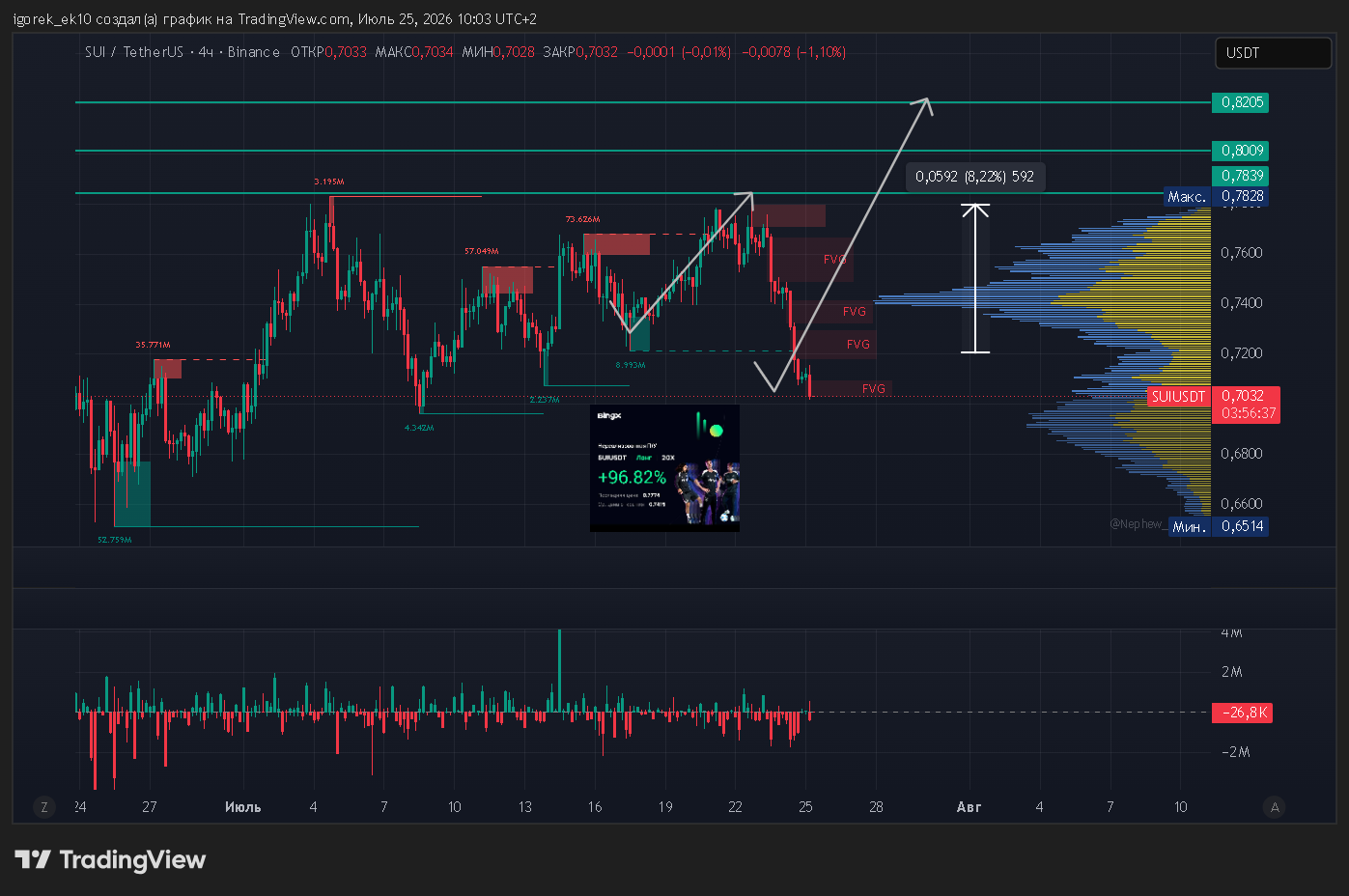Click the 73.626M volume annotation
The height and width of the screenshot is (896, 1349).
tap(582, 219)
